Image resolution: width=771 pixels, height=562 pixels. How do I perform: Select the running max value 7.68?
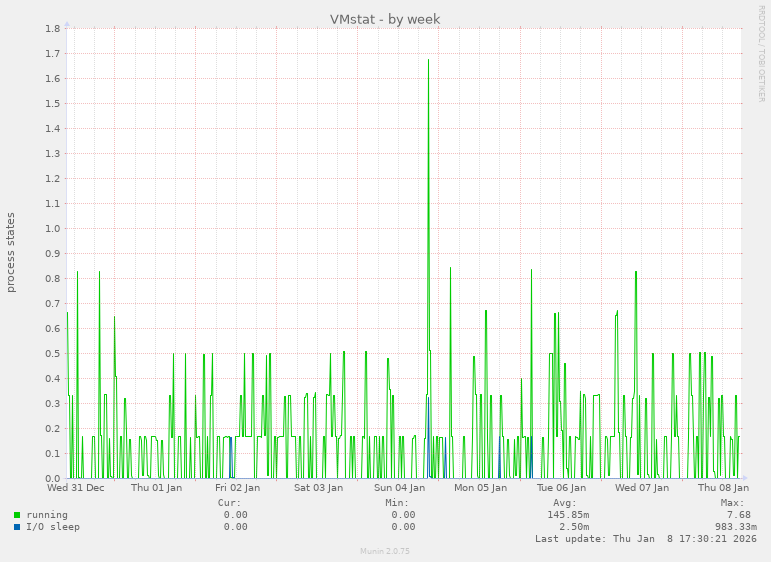[738, 515]
